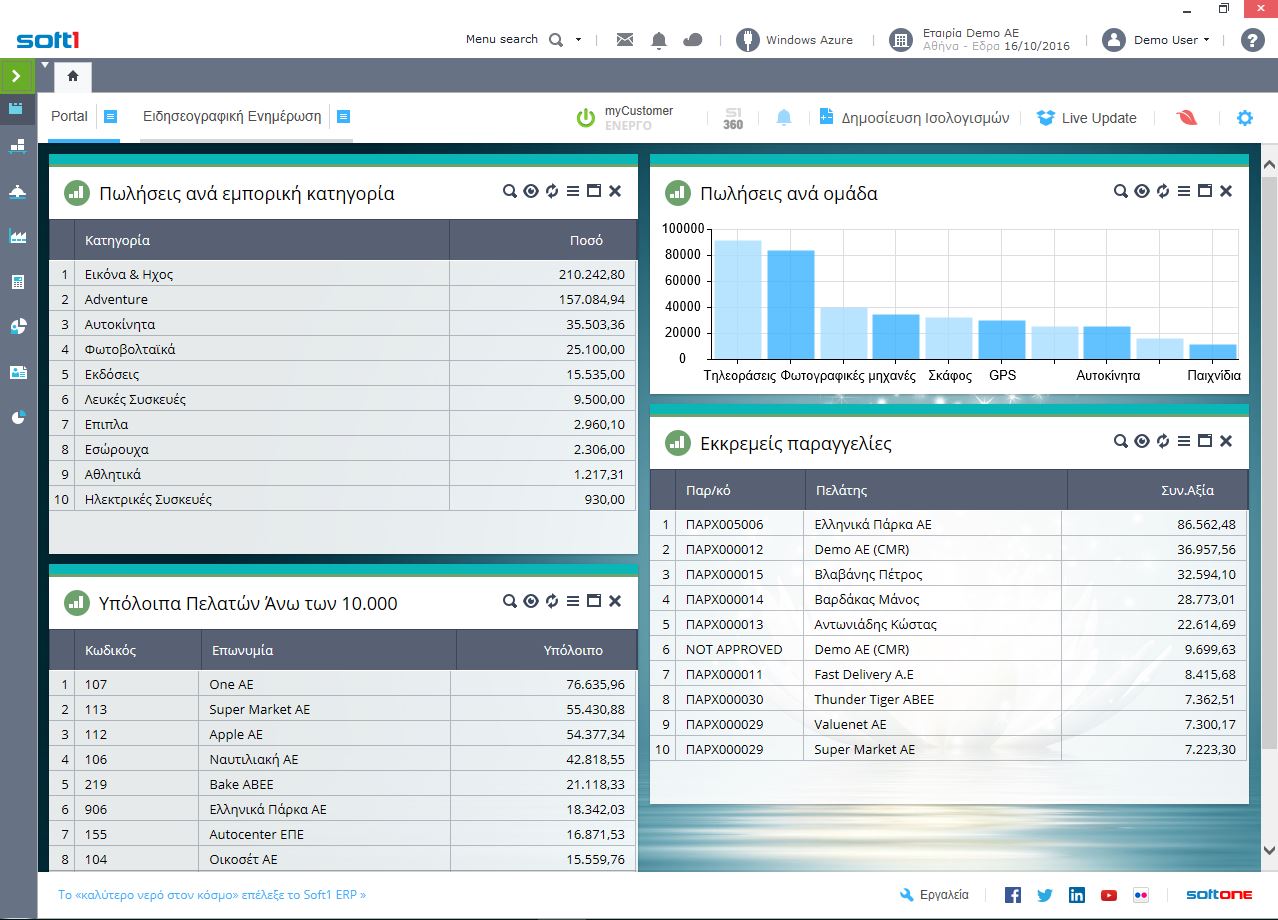Search within Πωλήσεις ανά εμπορική κατηγορία widget

tap(510, 191)
